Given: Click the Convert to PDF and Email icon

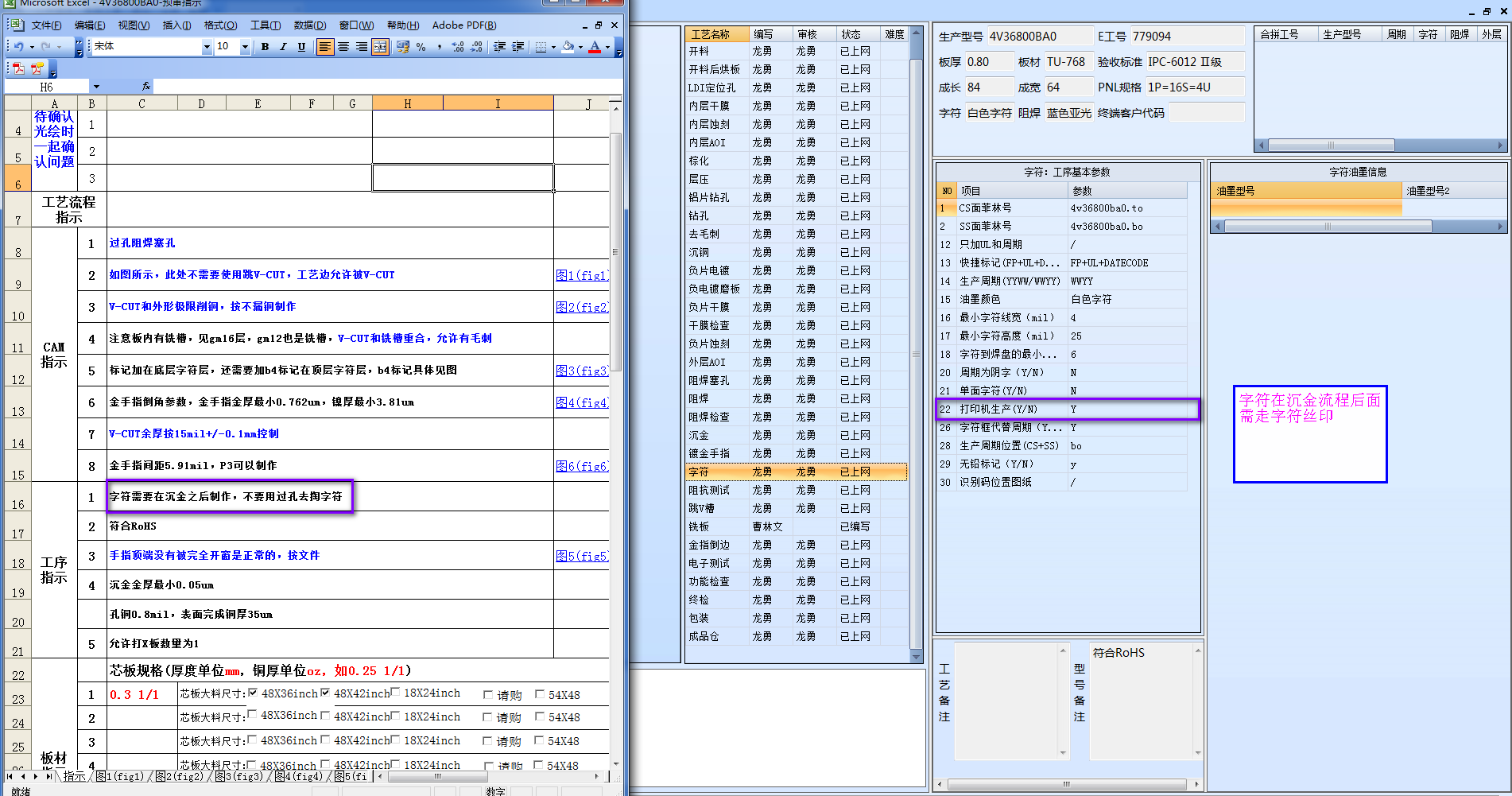Looking at the screenshot, I should pyautogui.click(x=37, y=68).
